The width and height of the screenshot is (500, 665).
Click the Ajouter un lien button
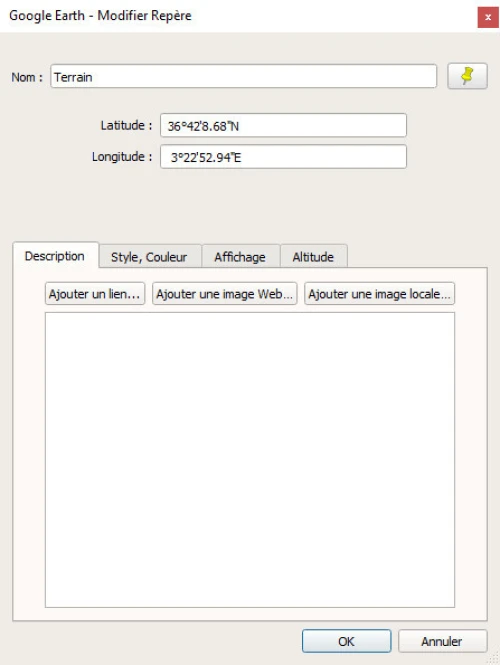click(x=95, y=294)
